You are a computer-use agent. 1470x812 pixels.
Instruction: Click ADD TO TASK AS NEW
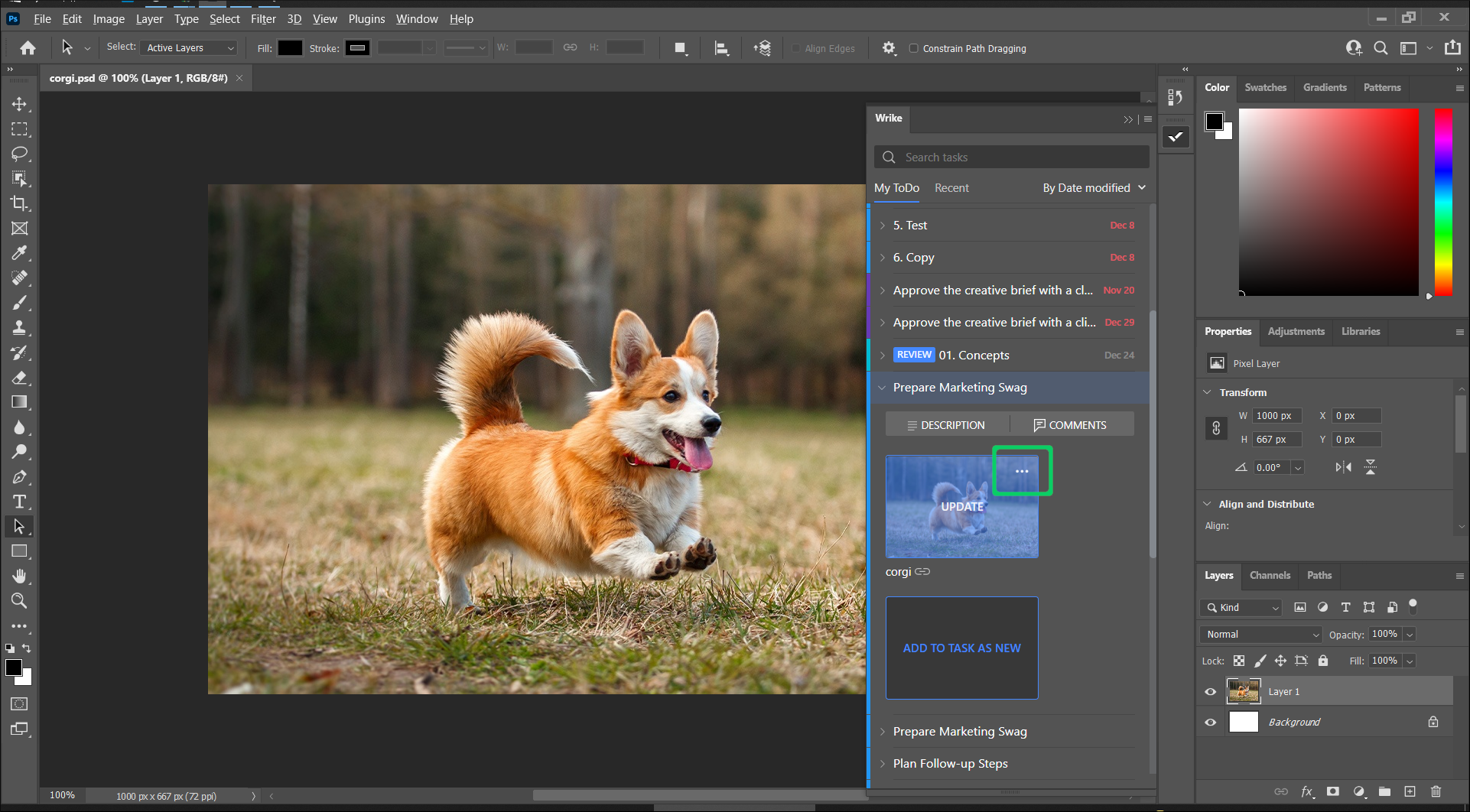point(961,648)
